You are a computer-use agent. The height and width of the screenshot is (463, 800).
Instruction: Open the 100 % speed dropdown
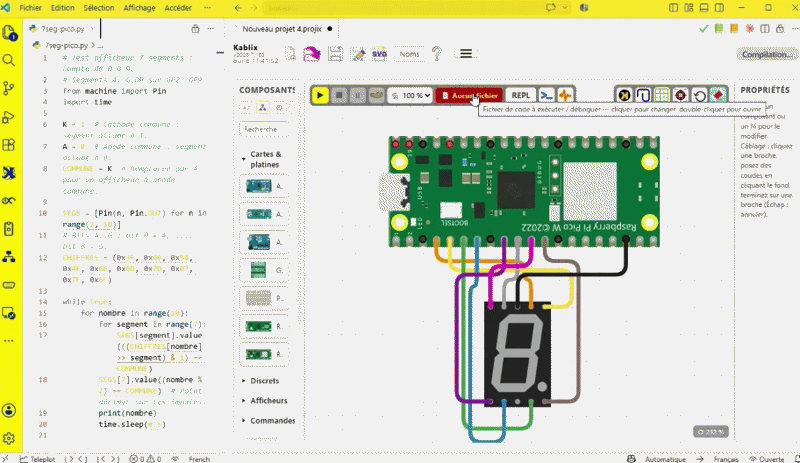[410, 95]
